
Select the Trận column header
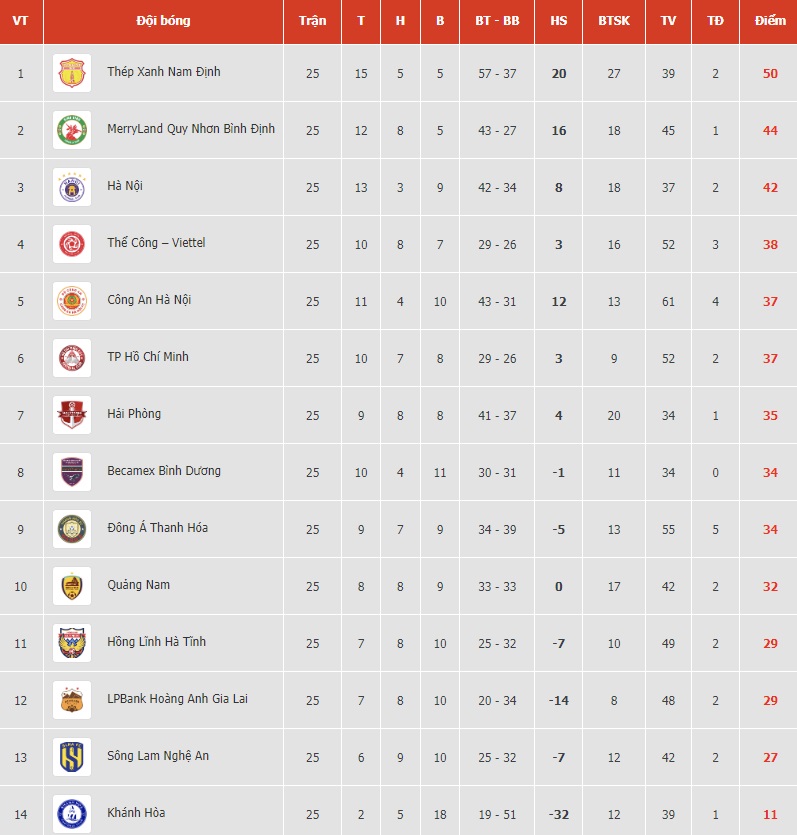coord(312,21)
